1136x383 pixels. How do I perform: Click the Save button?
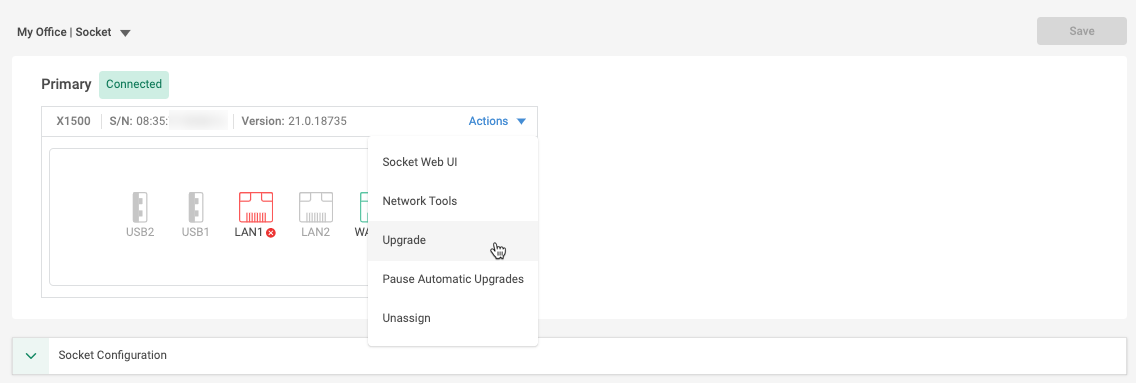[1082, 31]
